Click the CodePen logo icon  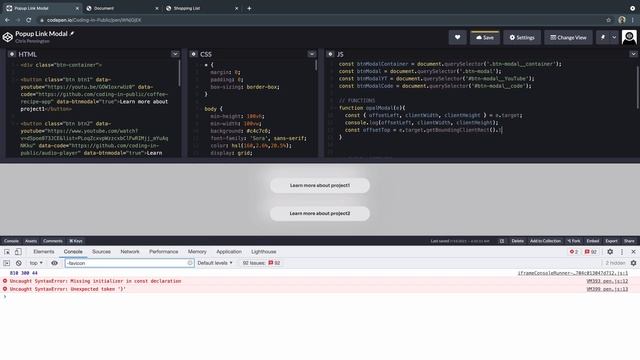click(7, 37)
